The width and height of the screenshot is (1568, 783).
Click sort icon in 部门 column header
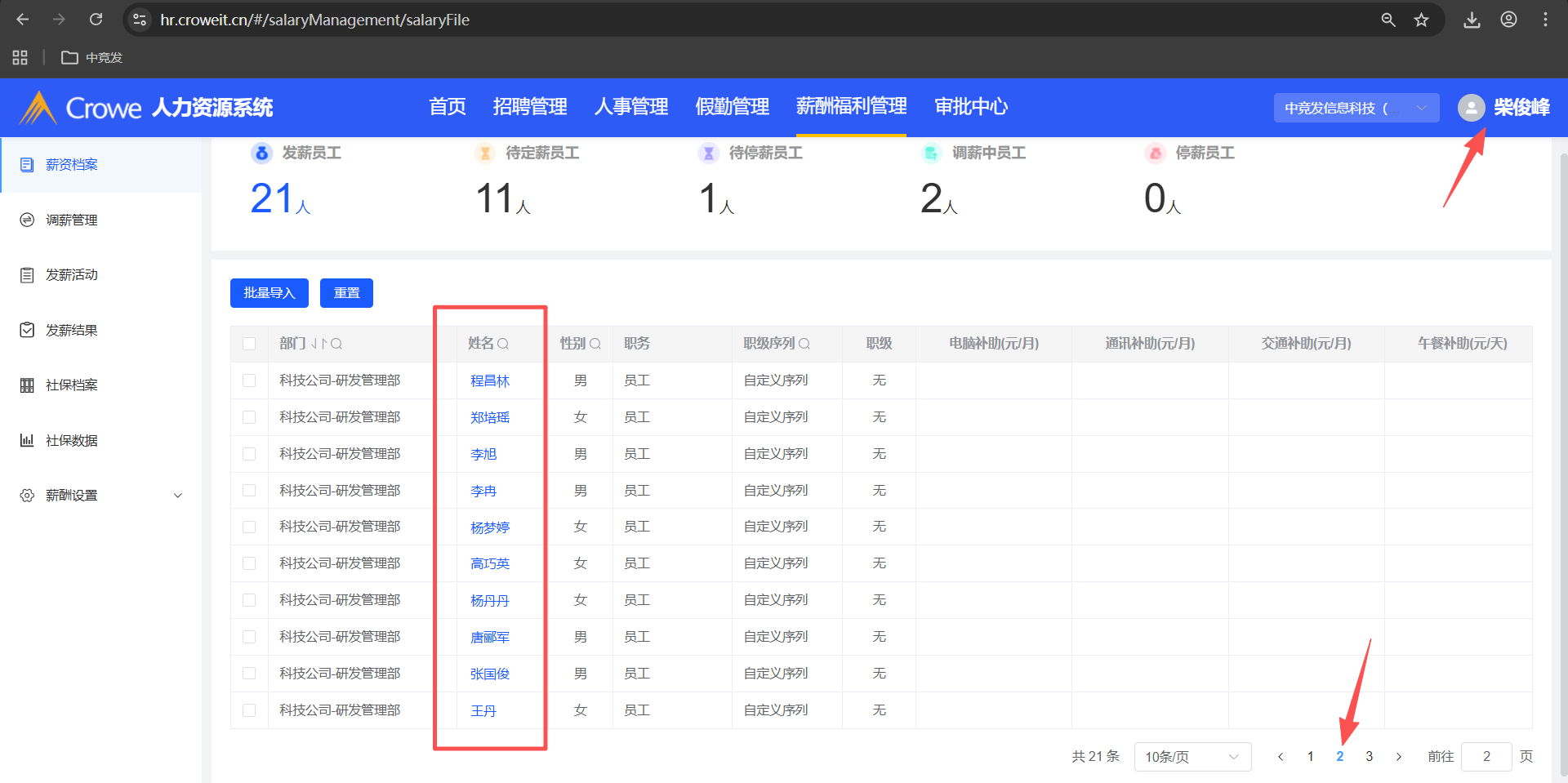coord(318,344)
